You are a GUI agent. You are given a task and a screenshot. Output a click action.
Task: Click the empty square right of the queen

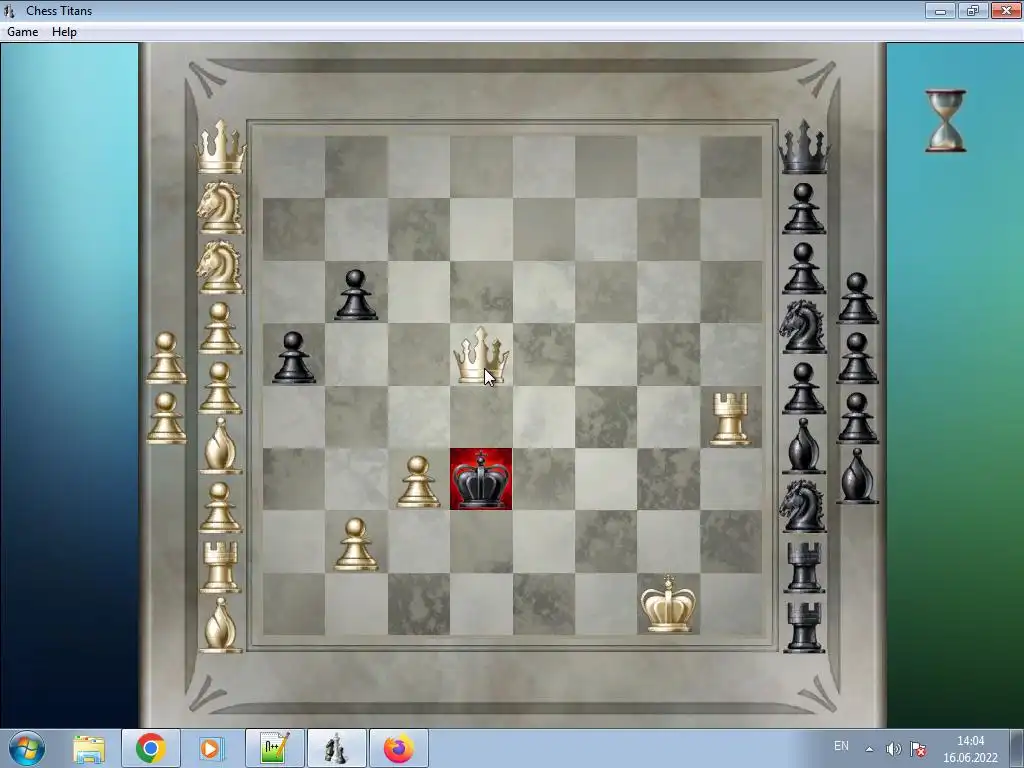tap(544, 355)
